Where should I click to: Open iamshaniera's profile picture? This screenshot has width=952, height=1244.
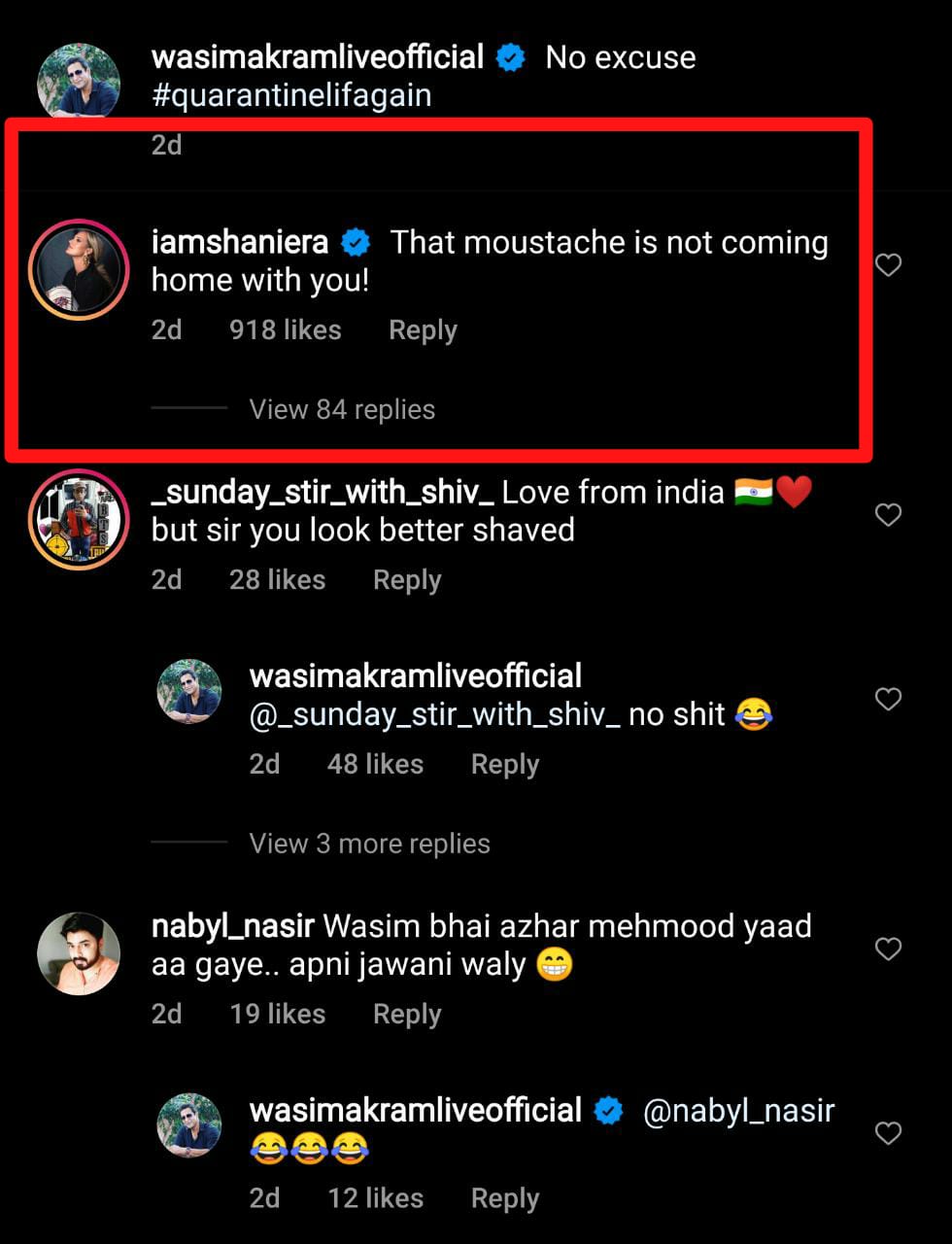click(79, 269)
